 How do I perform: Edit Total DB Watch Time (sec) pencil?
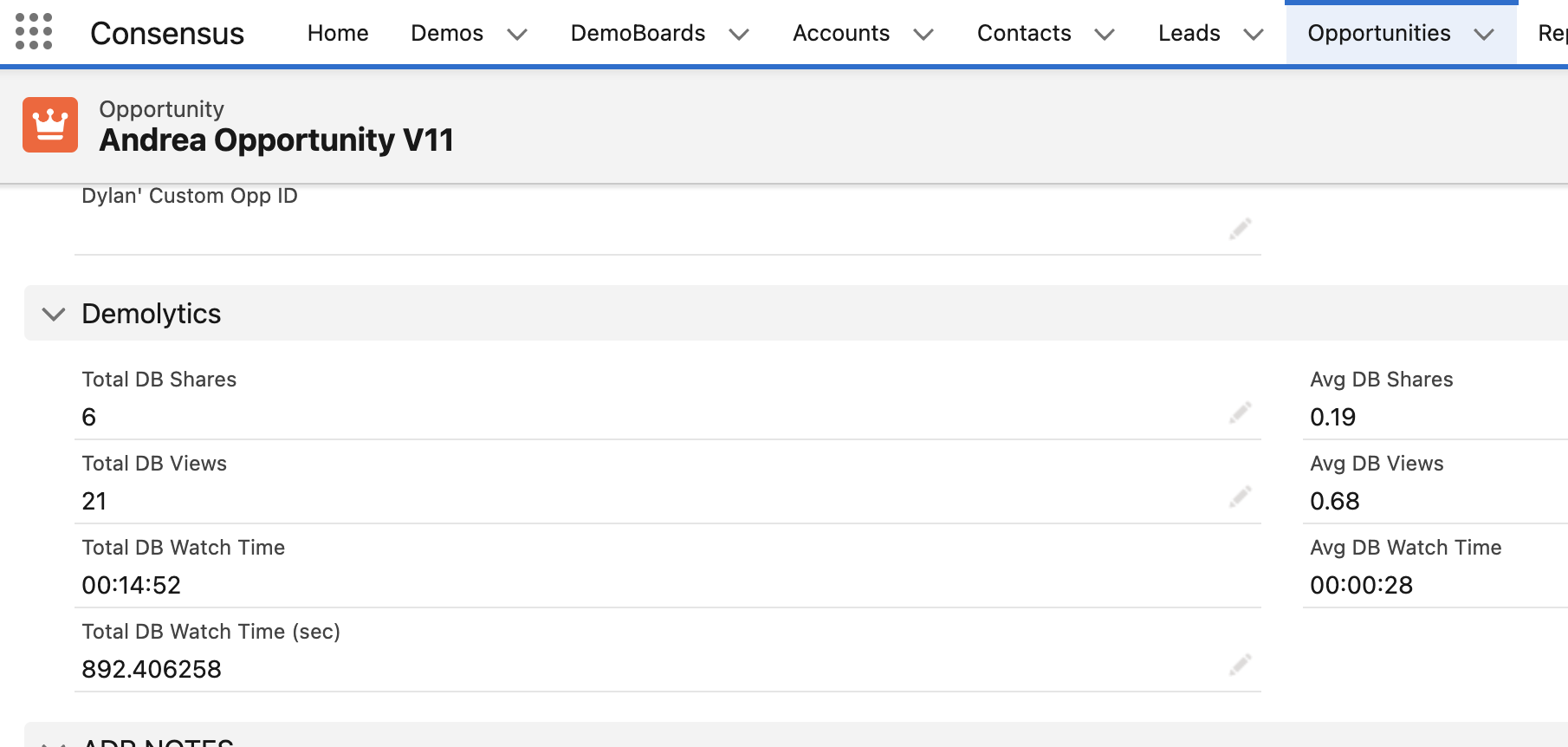tap(1241, 665)
